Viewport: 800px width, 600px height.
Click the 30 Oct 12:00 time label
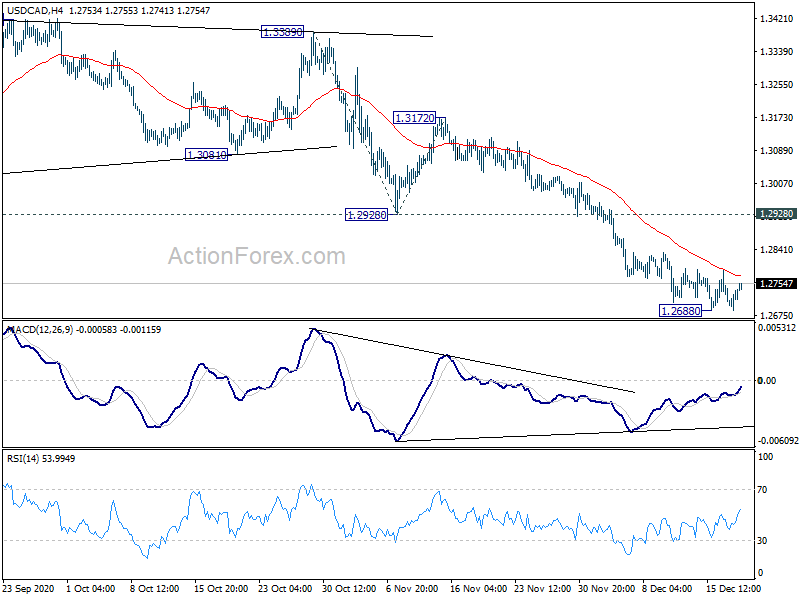point(348,588)
